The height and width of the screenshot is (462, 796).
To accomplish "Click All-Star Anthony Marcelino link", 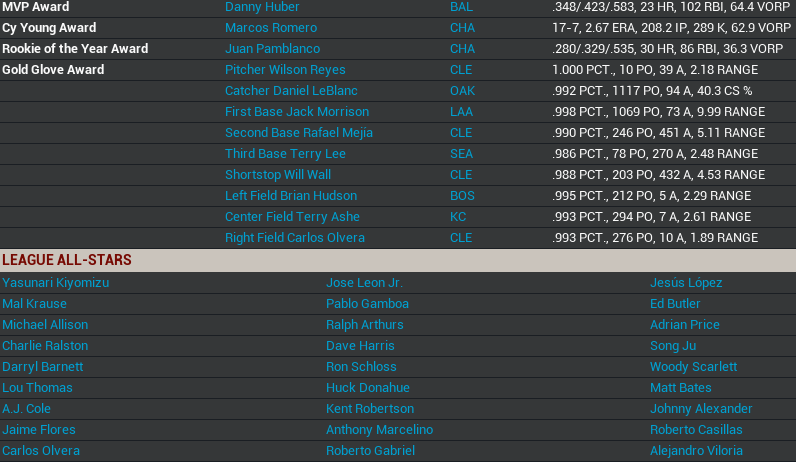I will (379, 430).
